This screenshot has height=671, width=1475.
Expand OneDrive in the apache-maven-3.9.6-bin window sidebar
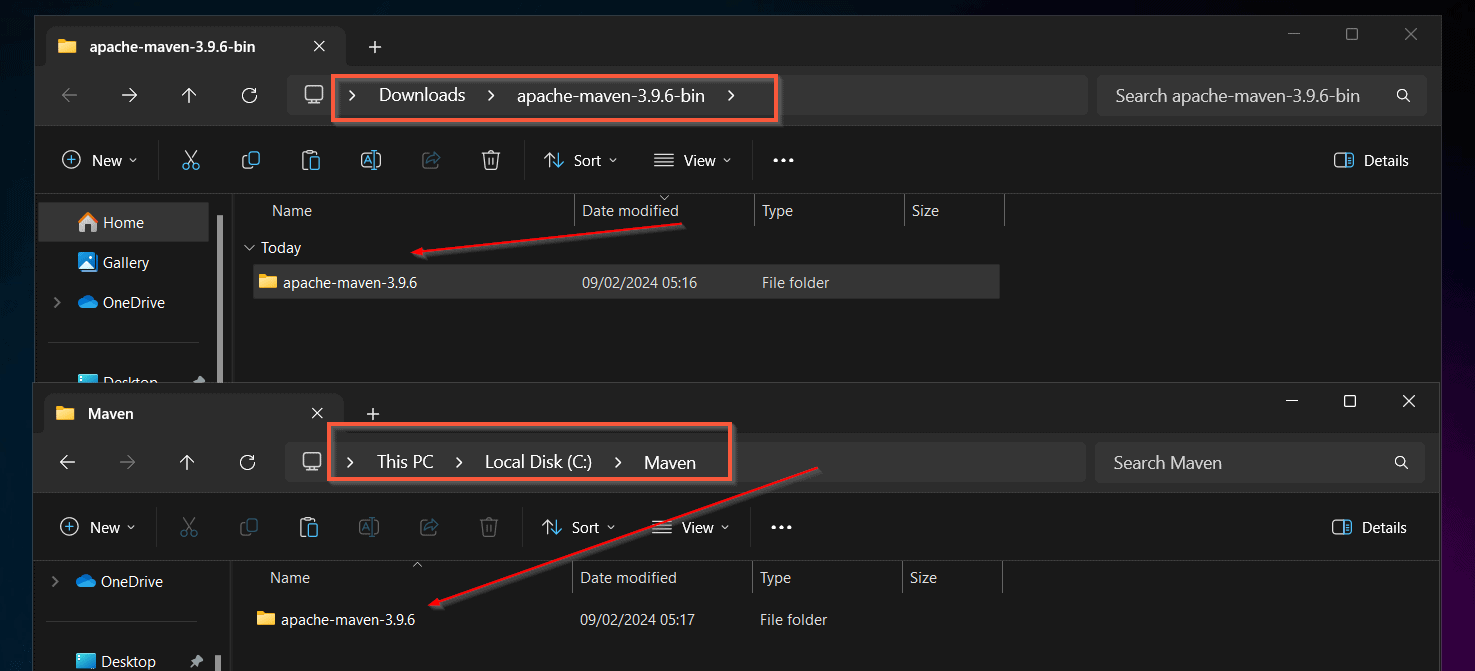tap(57, 302)
